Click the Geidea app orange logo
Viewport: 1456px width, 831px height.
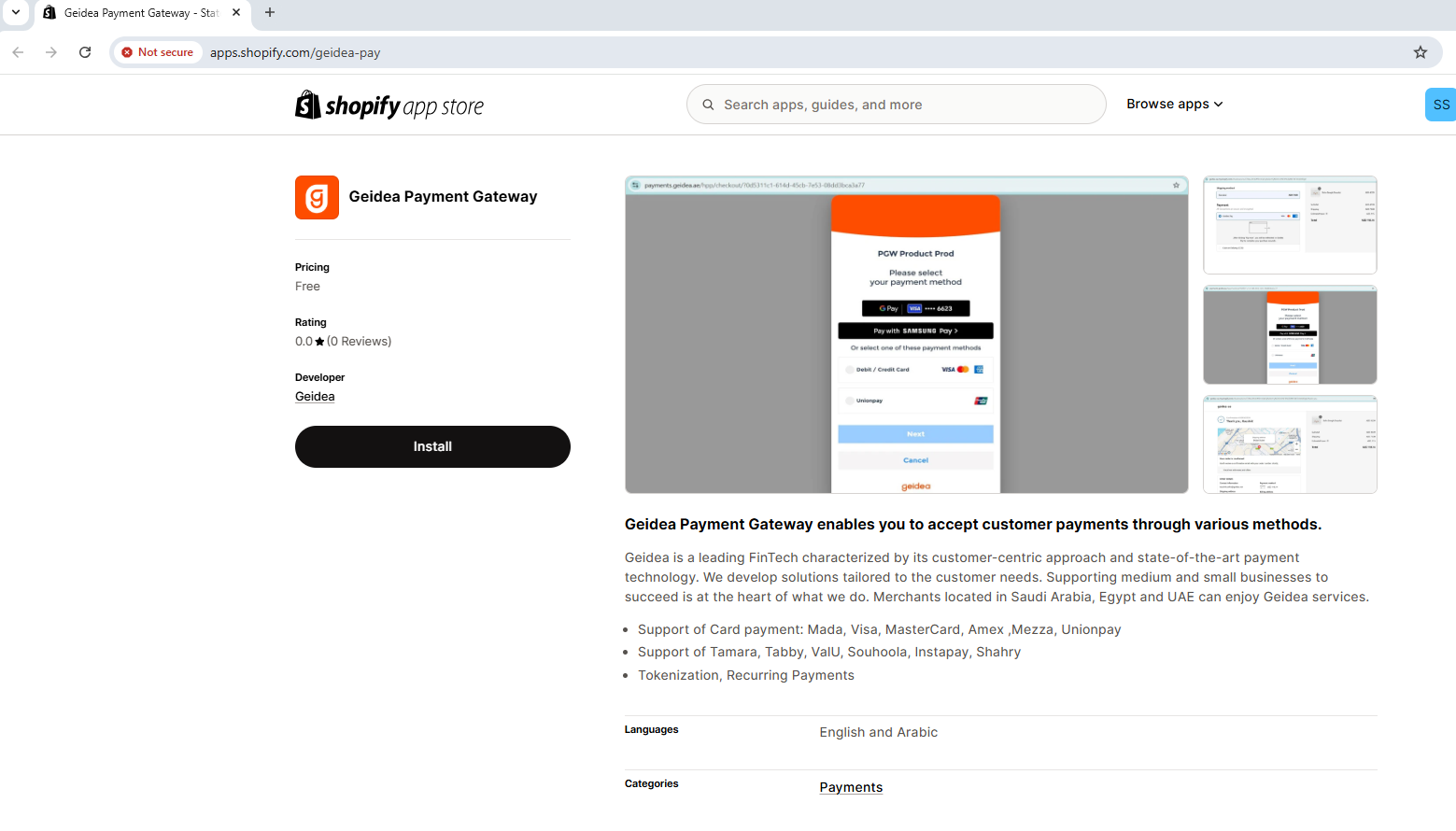coord(317,197)
